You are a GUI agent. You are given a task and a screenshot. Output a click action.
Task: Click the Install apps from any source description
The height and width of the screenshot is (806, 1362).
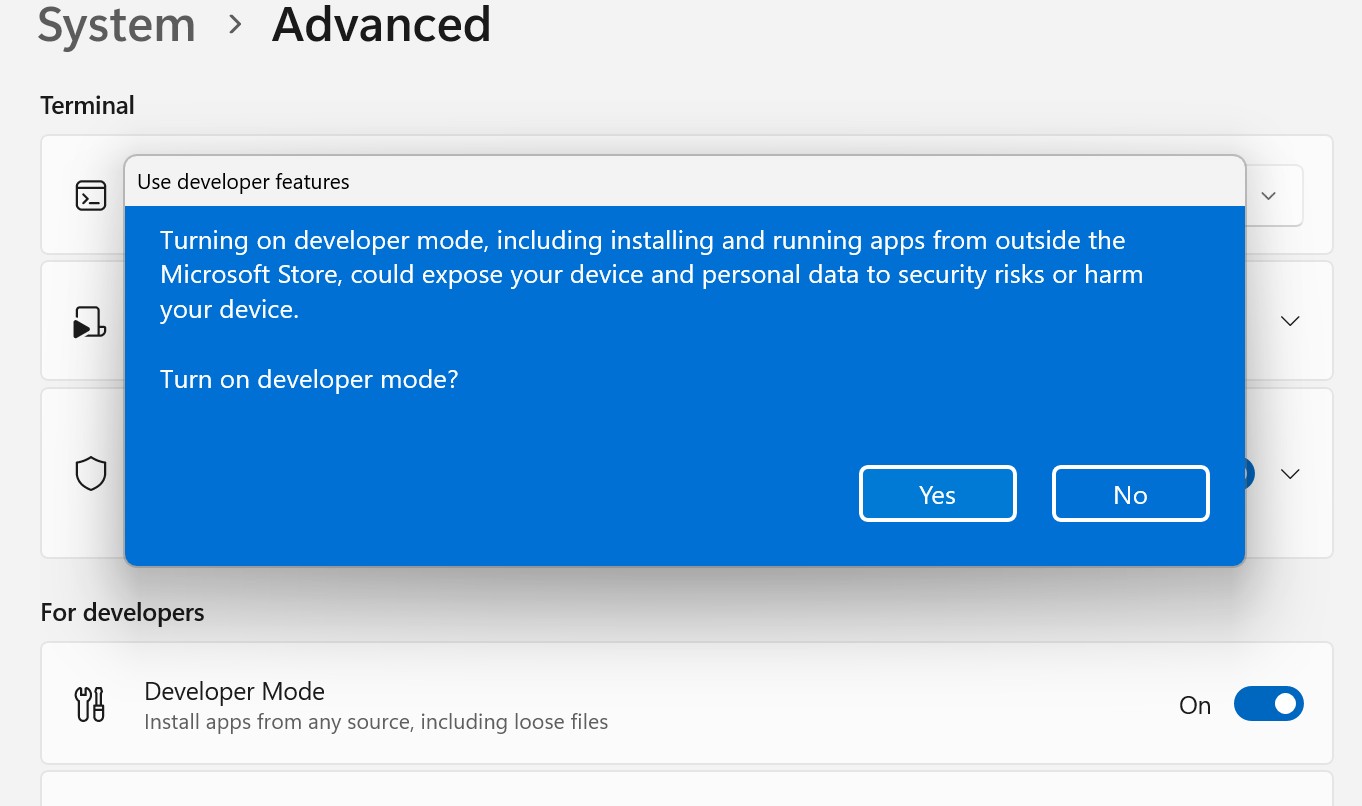tap(376, 721)
